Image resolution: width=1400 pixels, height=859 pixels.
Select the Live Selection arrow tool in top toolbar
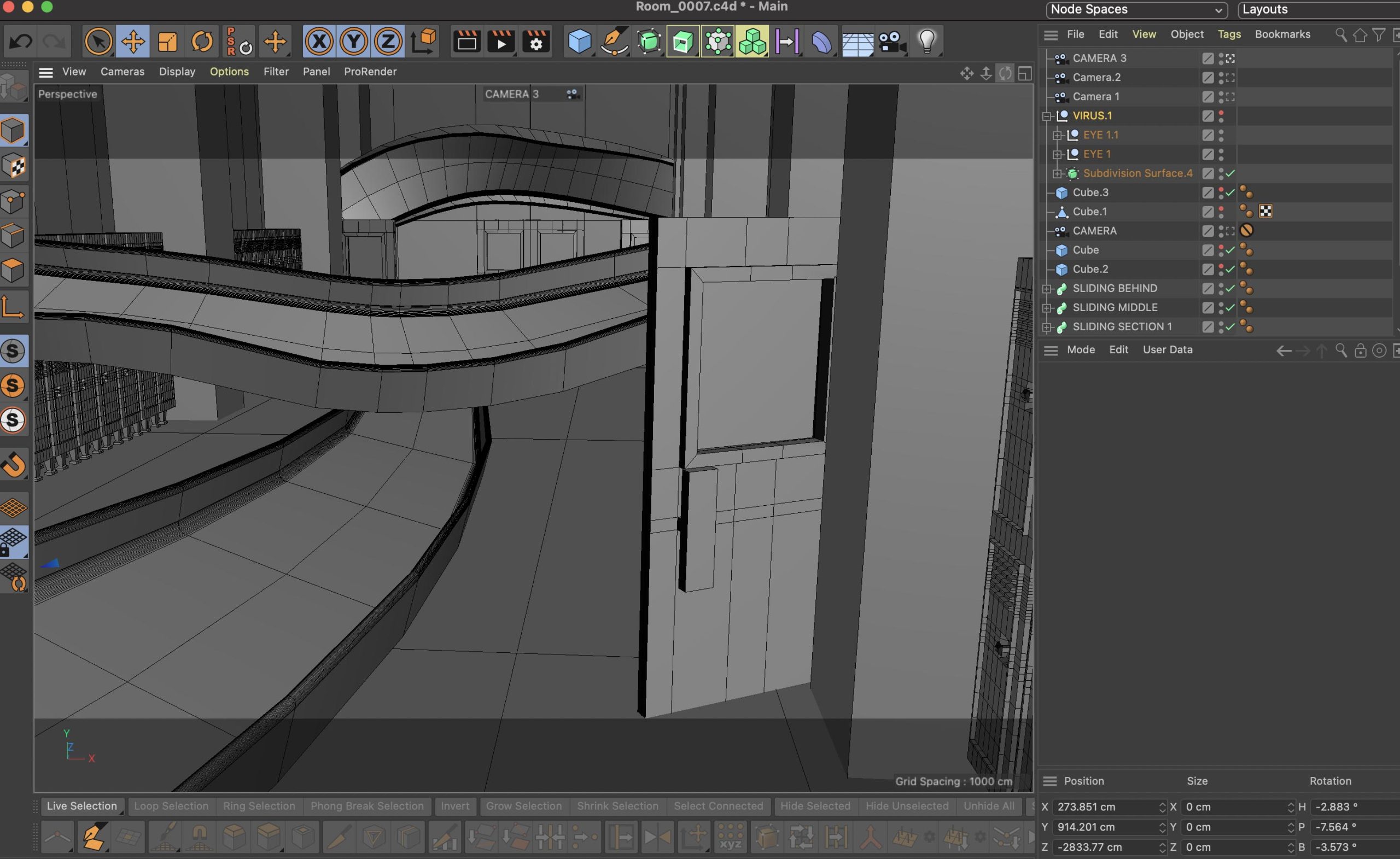[98, 42]
